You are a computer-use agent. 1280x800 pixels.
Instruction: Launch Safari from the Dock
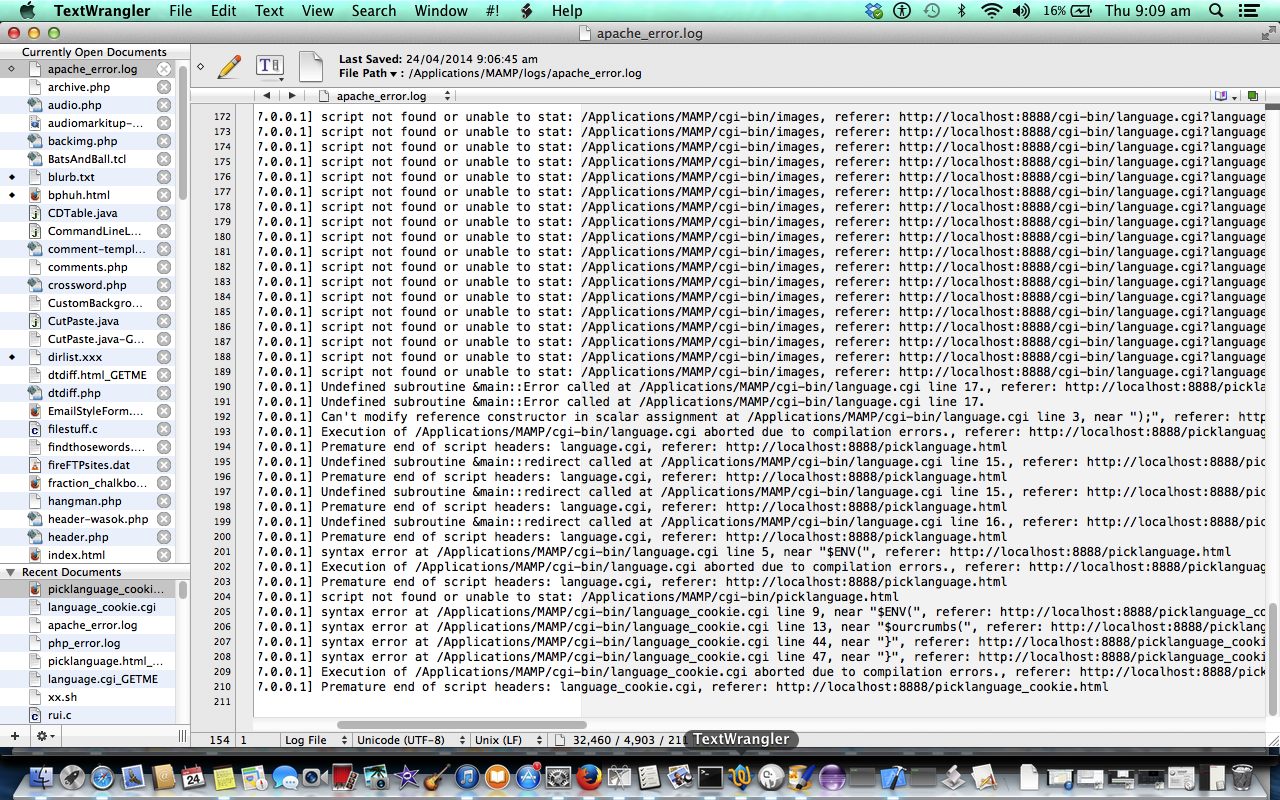coord(103,777)
